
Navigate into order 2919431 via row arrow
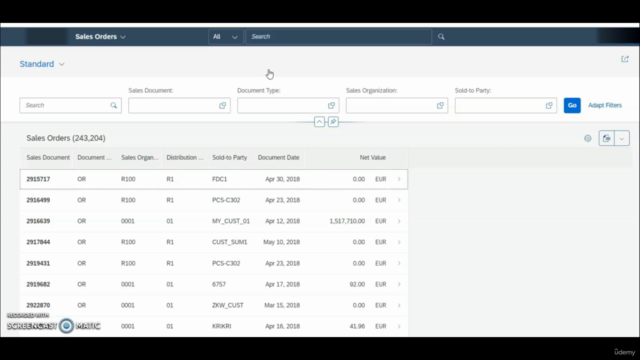point(399,263)
